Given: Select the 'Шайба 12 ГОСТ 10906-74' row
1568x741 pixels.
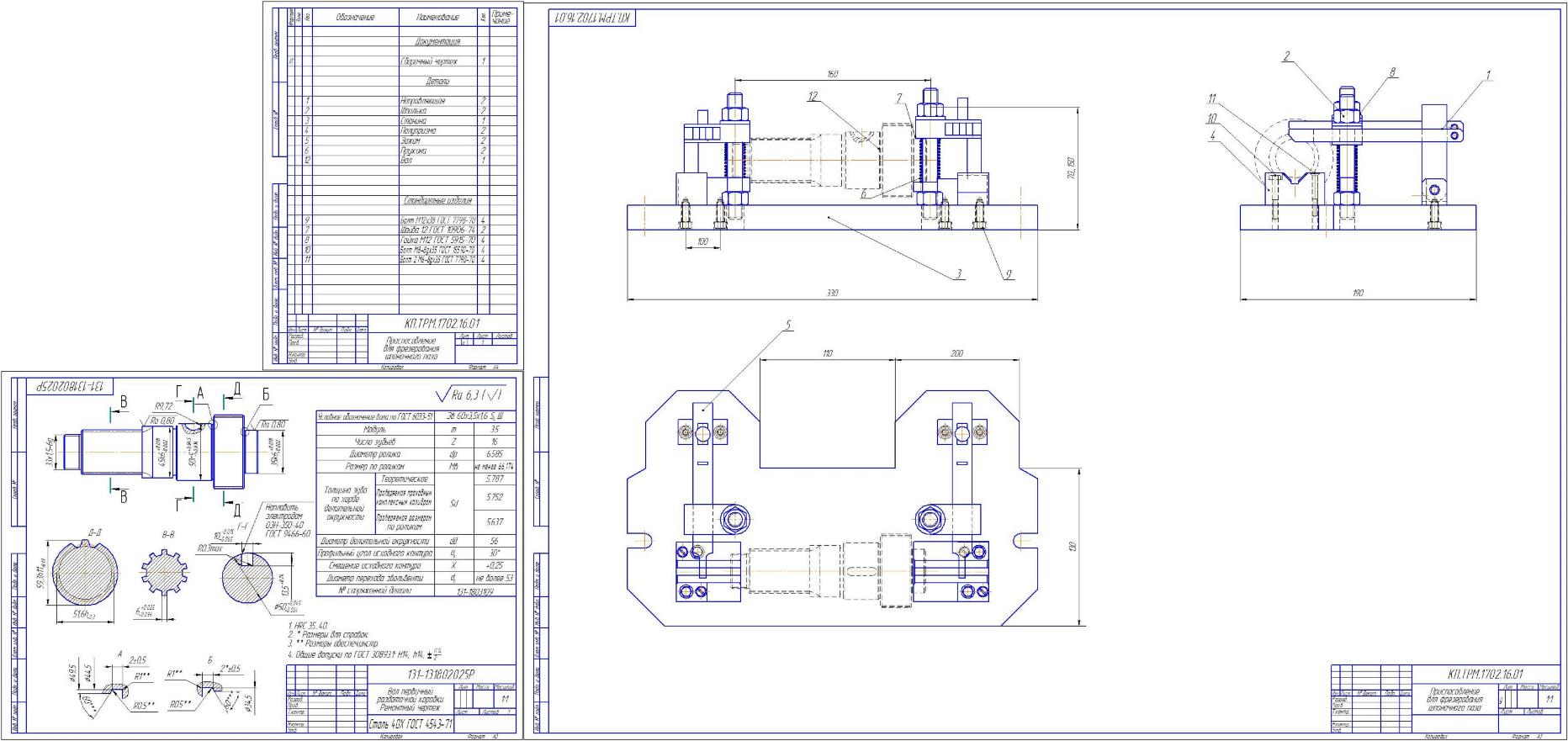Looking at the screenshot, I should (x=401, y=230).
